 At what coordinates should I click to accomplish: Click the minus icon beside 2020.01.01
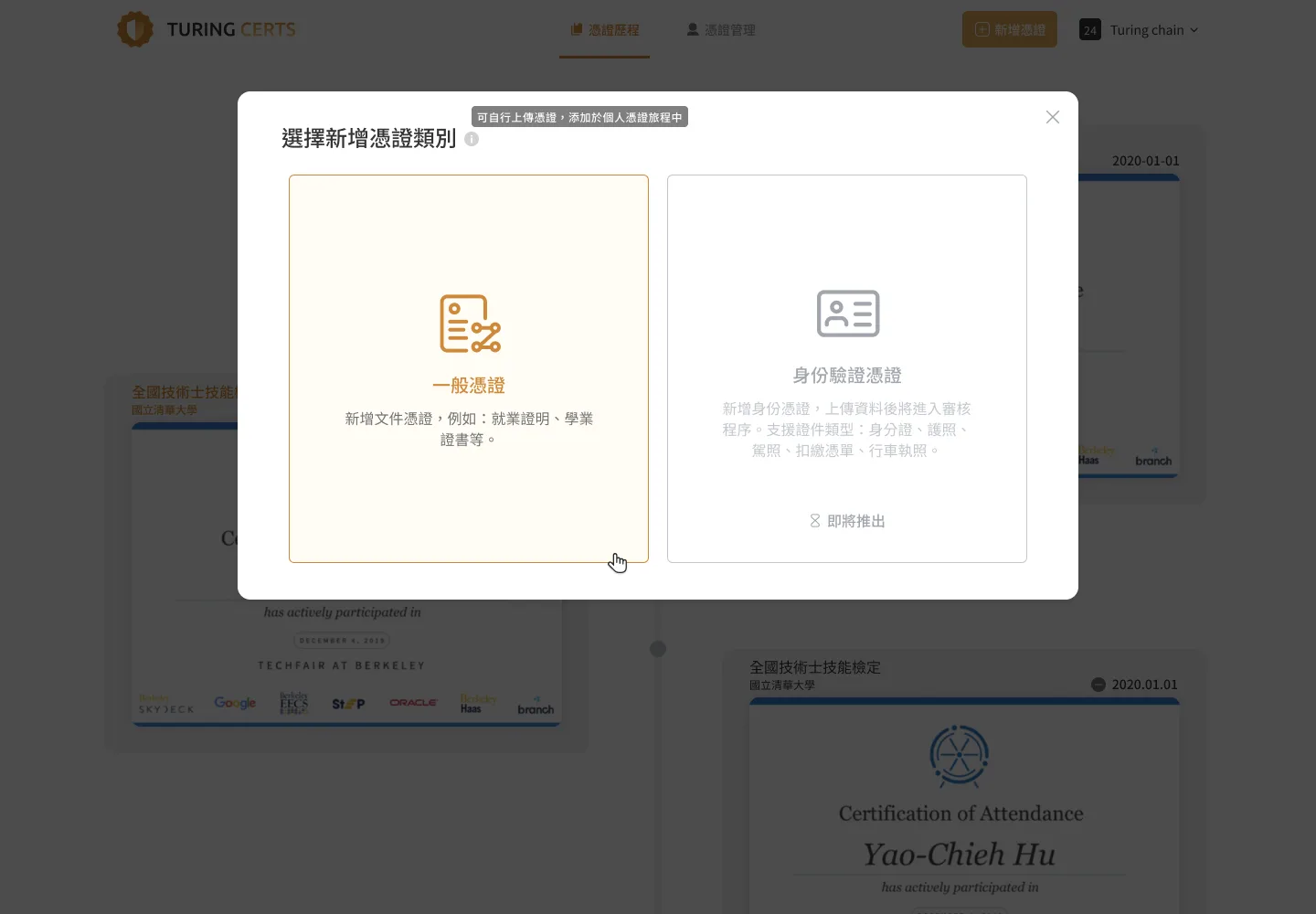(x=1098, y=685)
